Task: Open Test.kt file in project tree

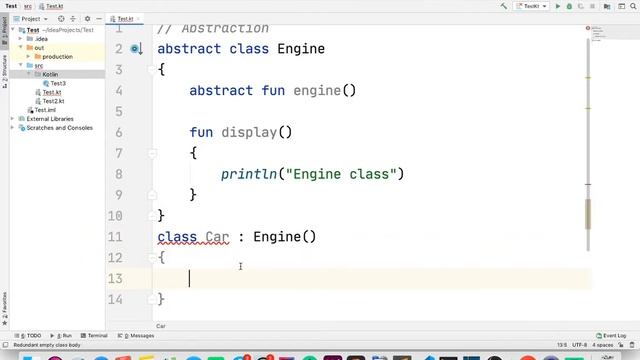Action: click(48, 92)
